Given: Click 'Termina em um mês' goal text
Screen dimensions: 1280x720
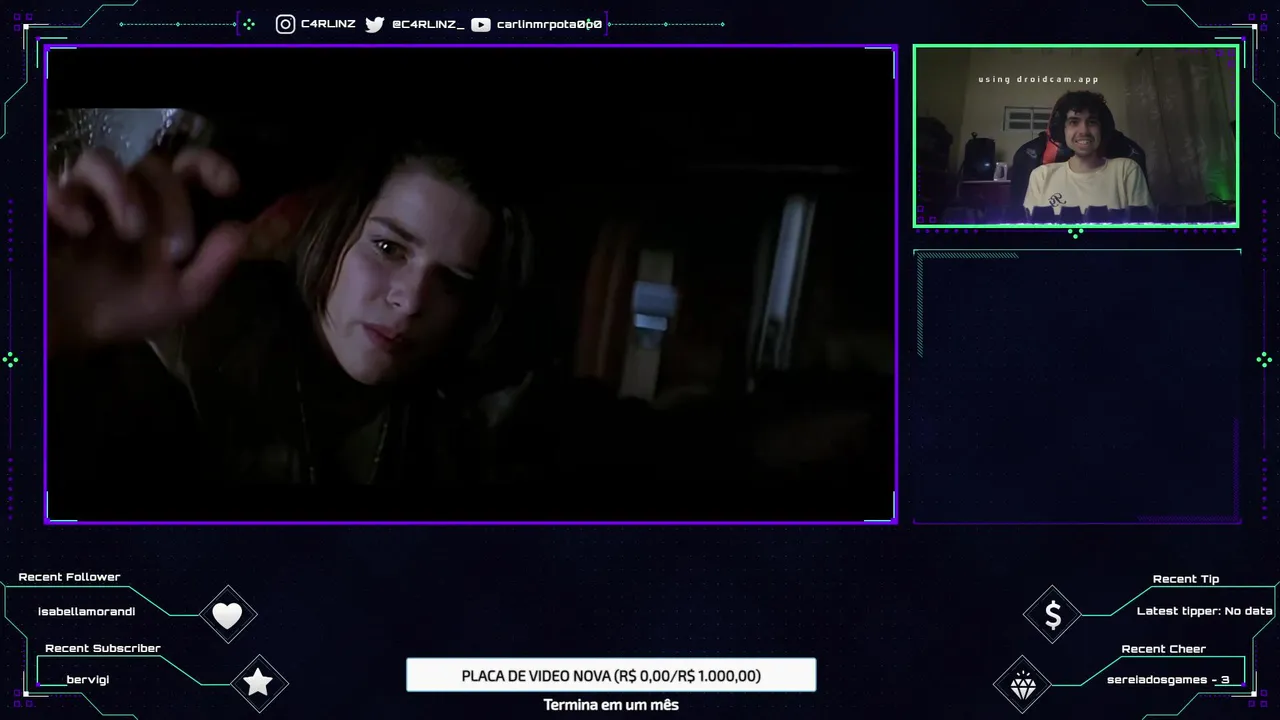Looking at the screenshot, I should click(611, 705).
